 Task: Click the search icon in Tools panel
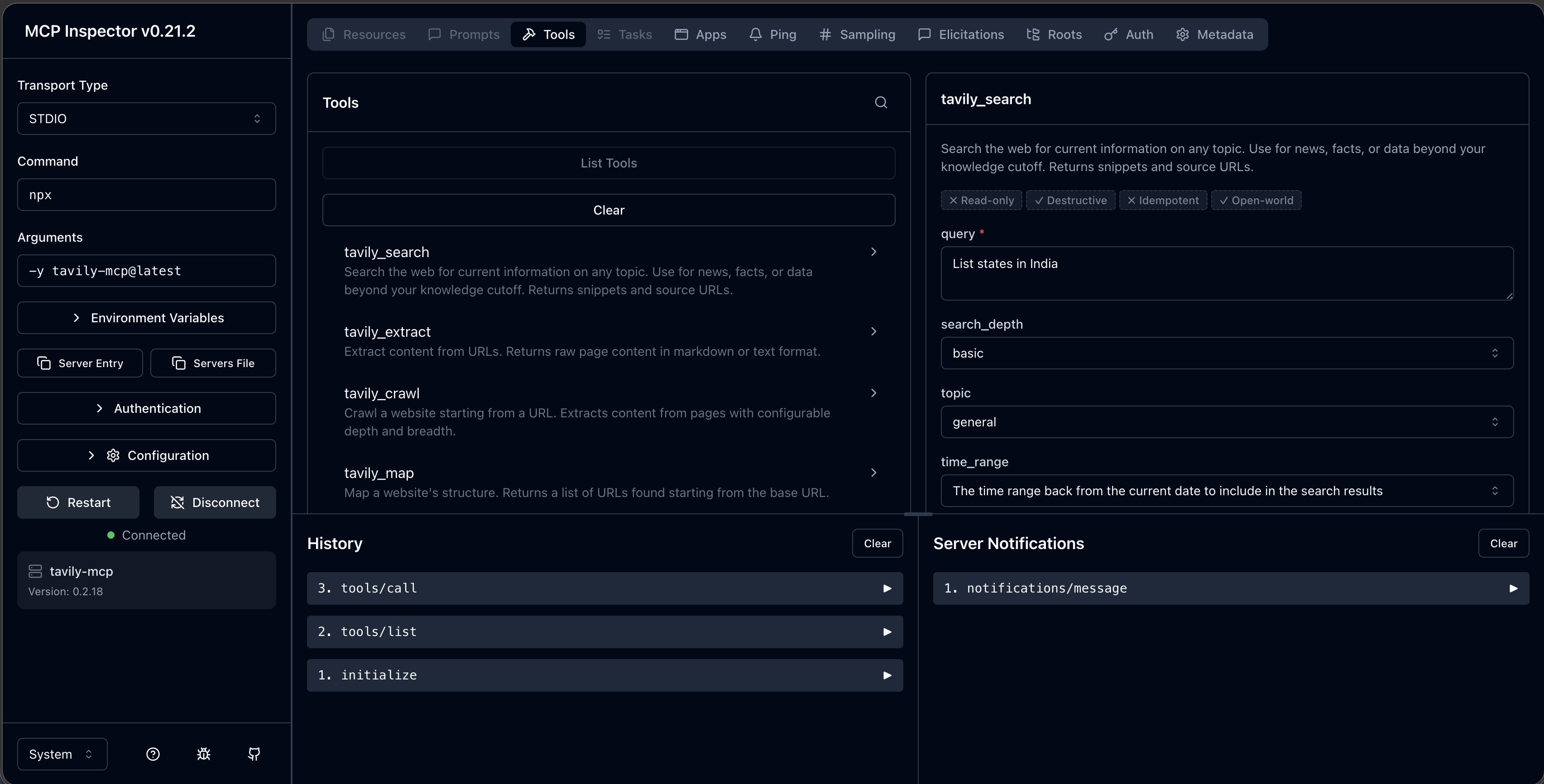(881, 102)
